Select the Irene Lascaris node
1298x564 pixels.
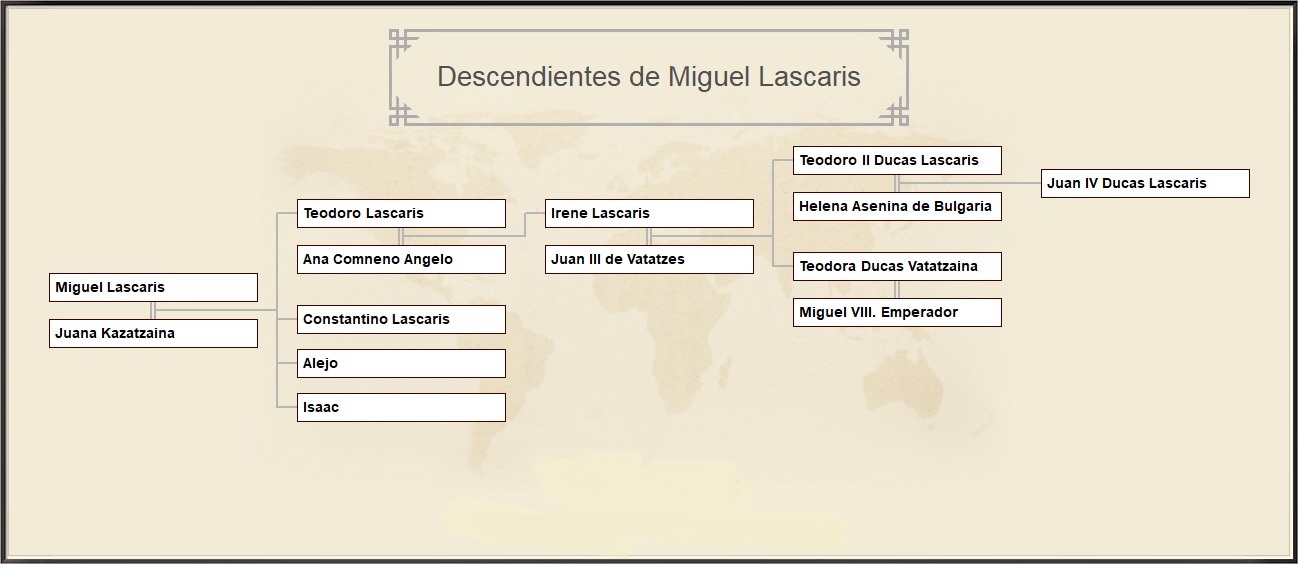tap(649, 213)
